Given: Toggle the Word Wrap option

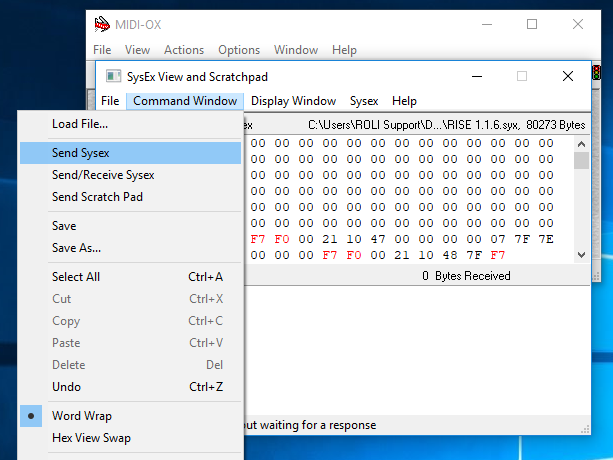Looking at the screenshot, I should [82, 416].
